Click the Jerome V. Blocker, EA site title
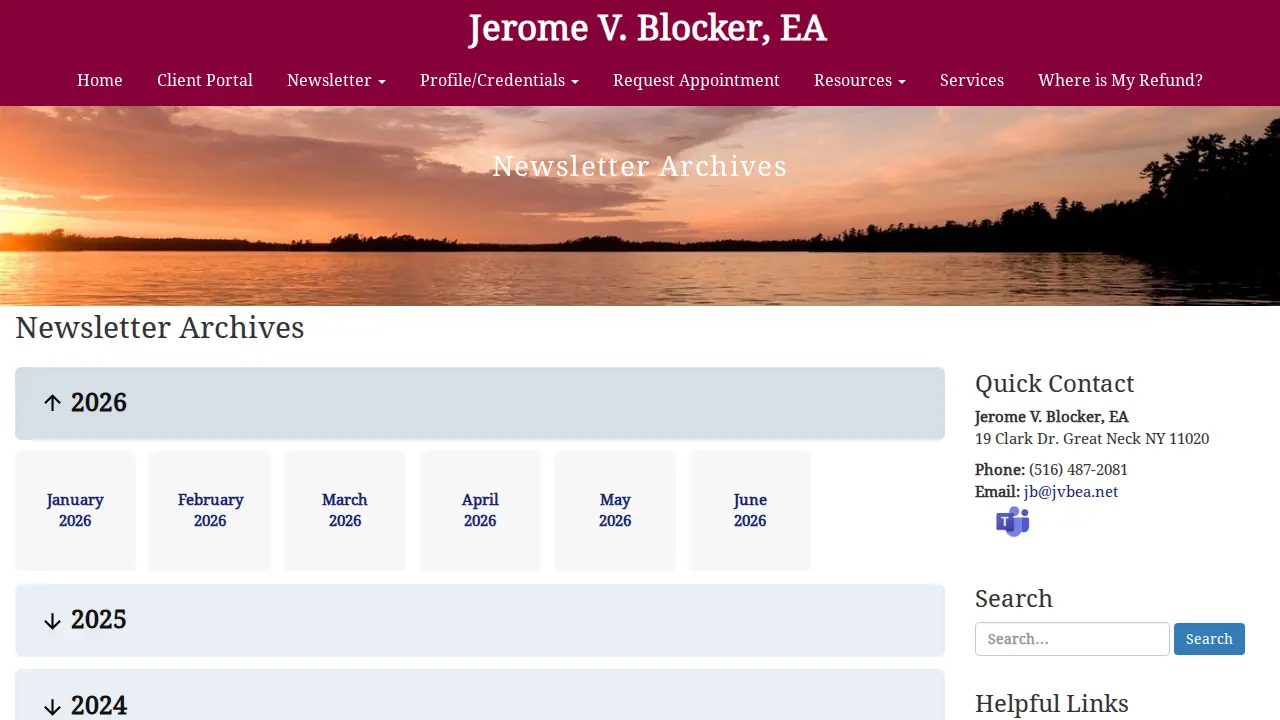The height and width of the screenshot is (720, 1280). (648, 28)
